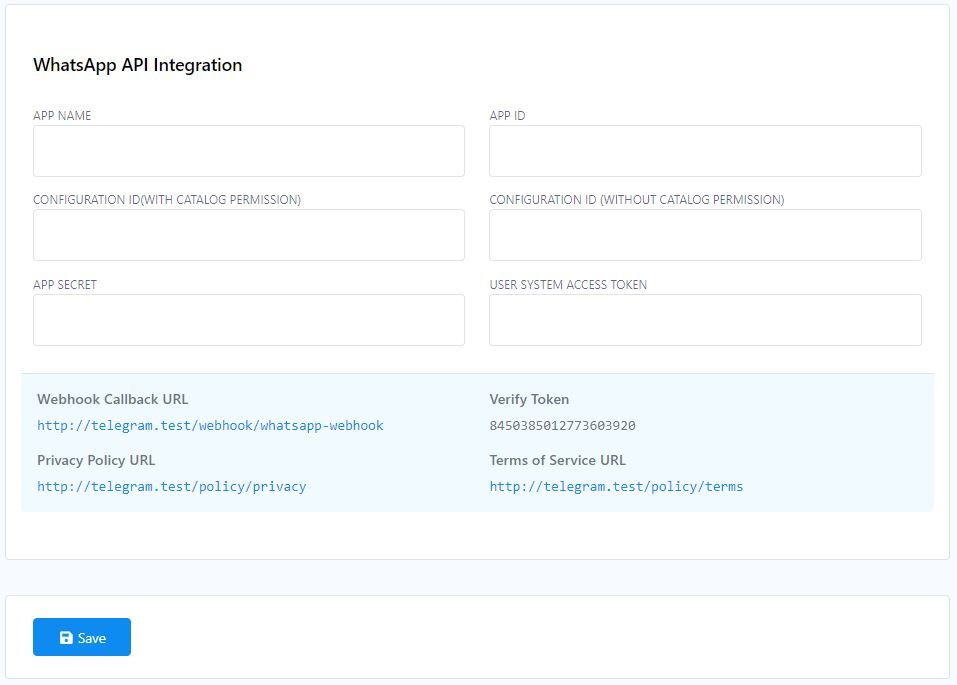957x685 pixels.
Task: Focus the App ID input field
Action: tap(706, 151)
